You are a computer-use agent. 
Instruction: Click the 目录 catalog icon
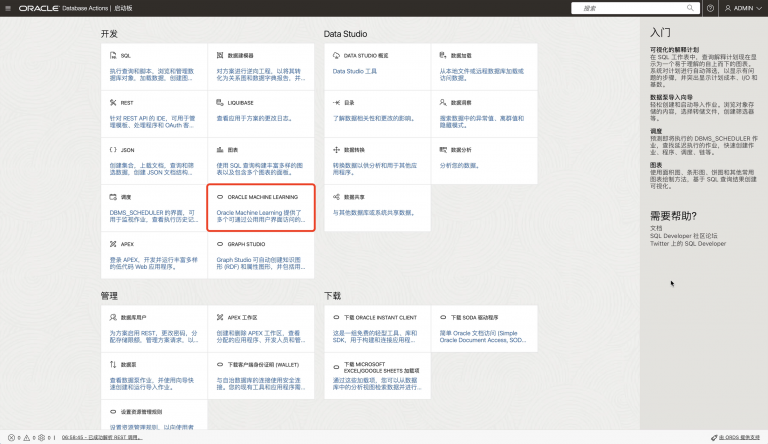point(336,102)
